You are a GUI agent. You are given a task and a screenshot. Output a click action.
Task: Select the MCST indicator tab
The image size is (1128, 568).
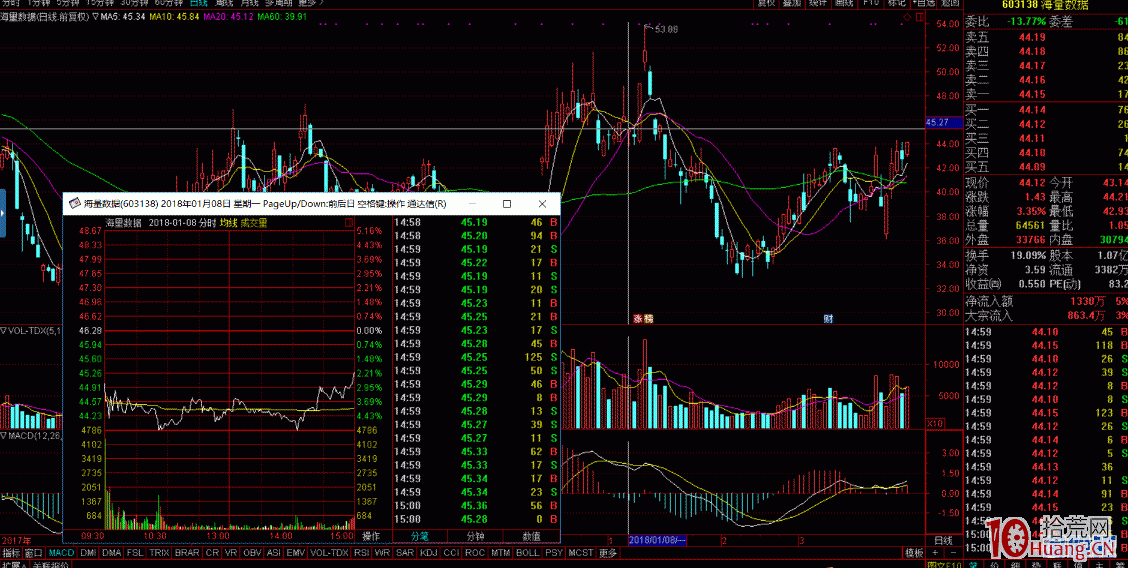[581, 553]
